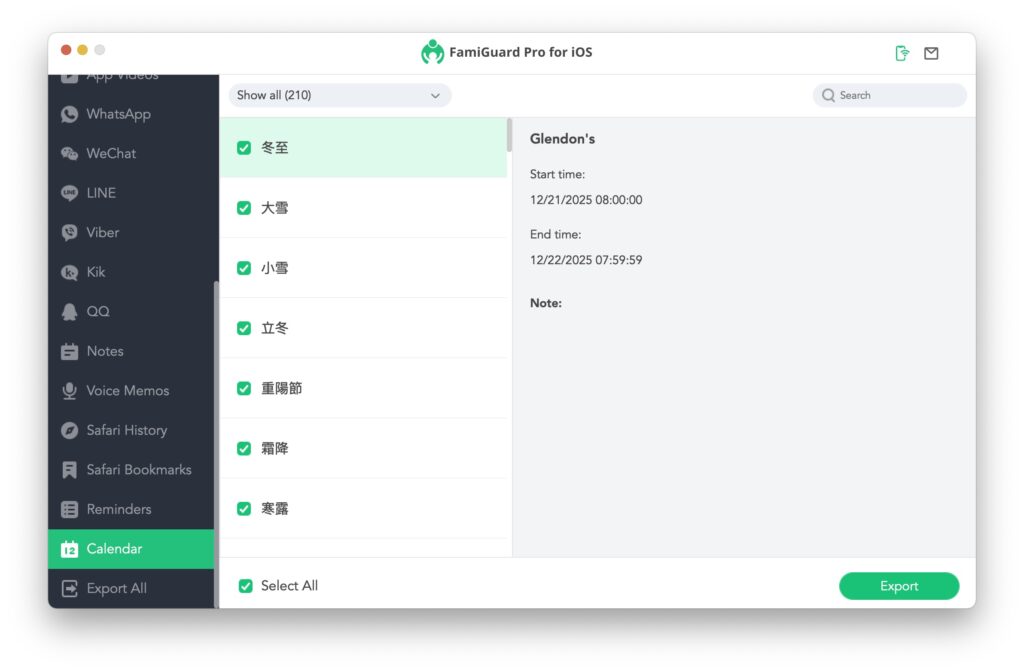Click the Safari History compass icon
Screen dimensions: 1024x672
pyautogui.click(x=69, y=430)
